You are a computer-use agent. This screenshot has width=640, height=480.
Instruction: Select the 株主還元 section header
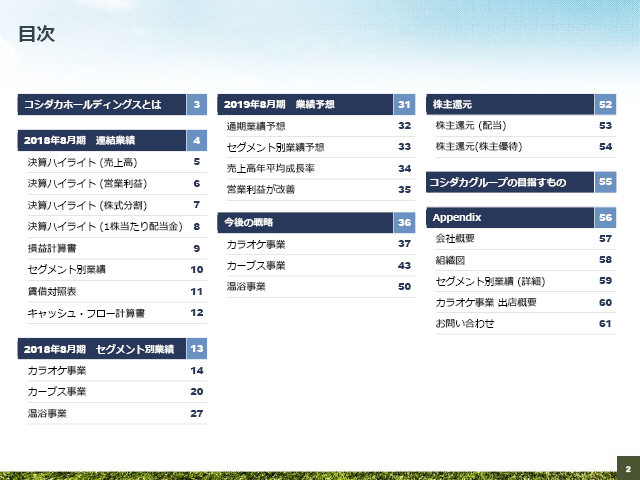[x=521, y=104]
